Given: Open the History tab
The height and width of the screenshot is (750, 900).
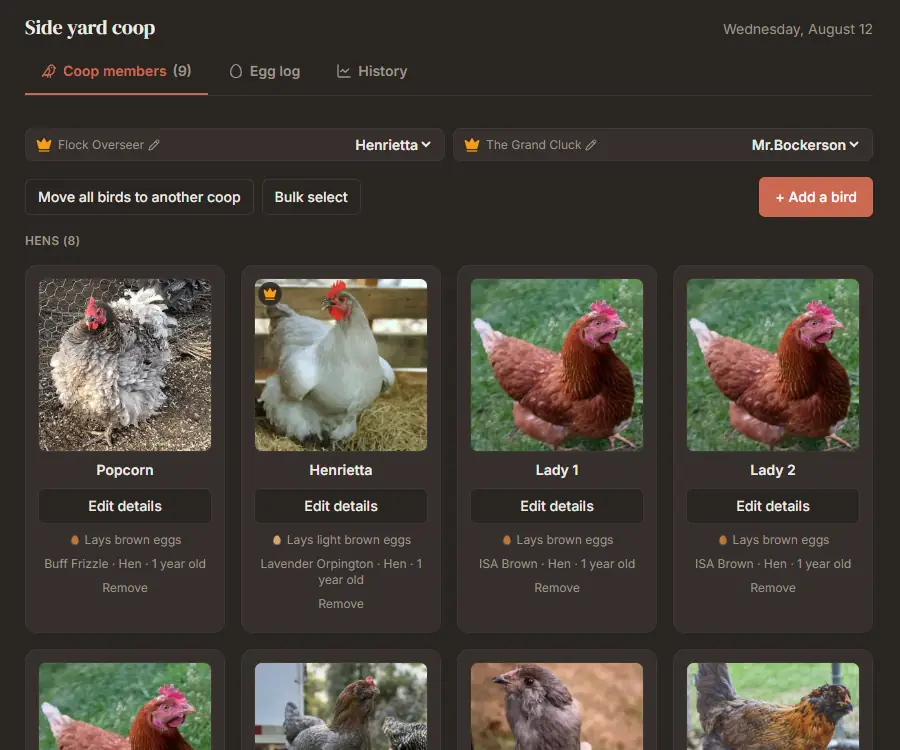Looking at the screenshot, I should (372, 71).
